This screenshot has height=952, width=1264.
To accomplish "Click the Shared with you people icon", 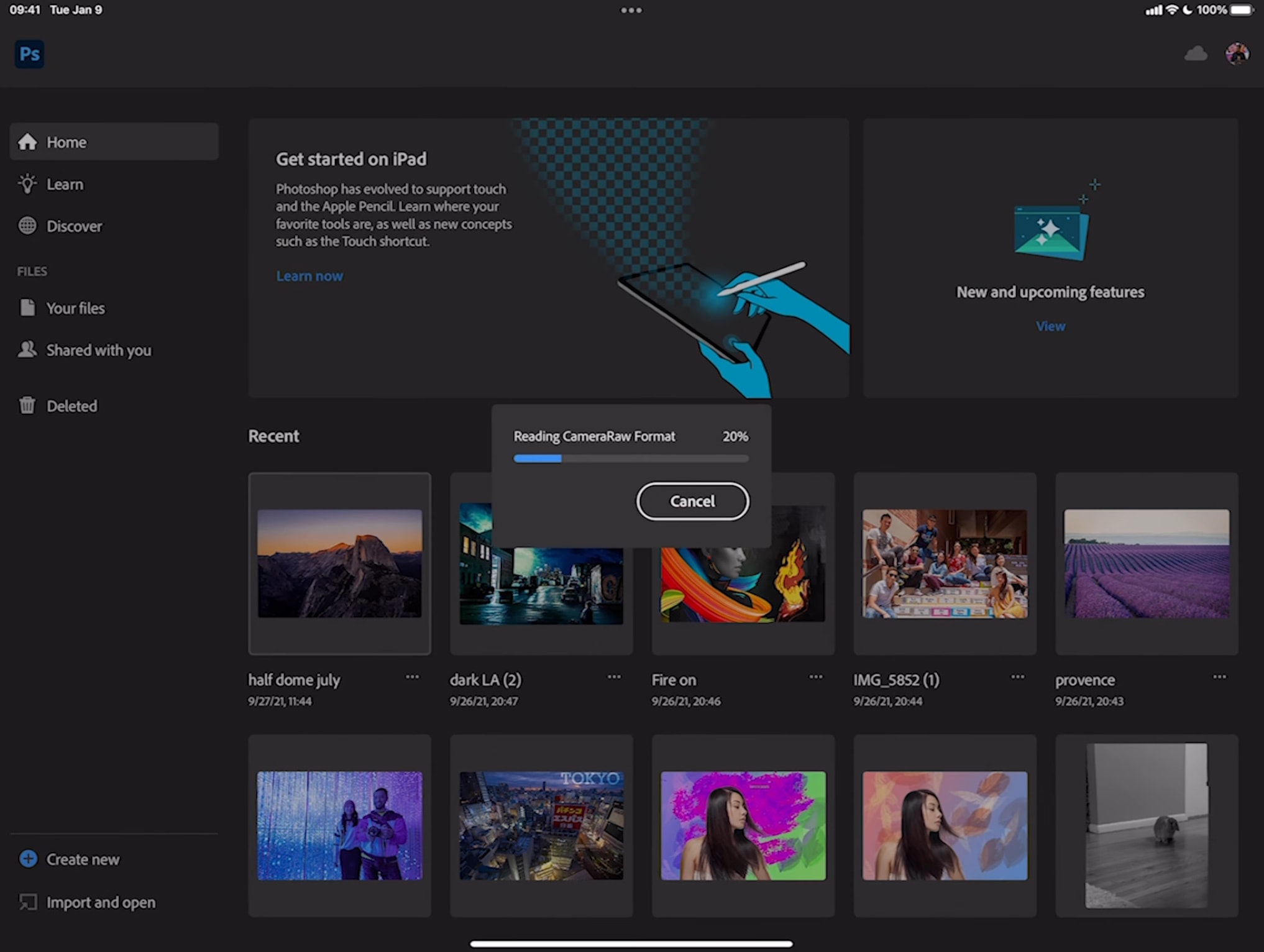I will 27,350.
